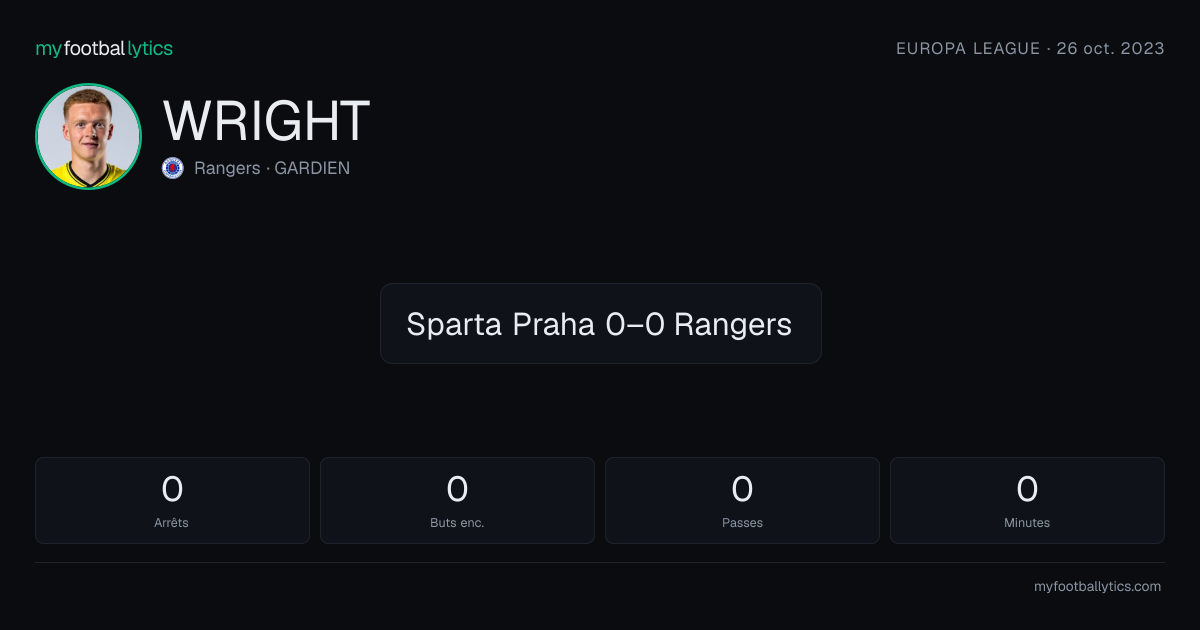
Task: Click the Europa League date label
Action: (x=1030, y=48)
